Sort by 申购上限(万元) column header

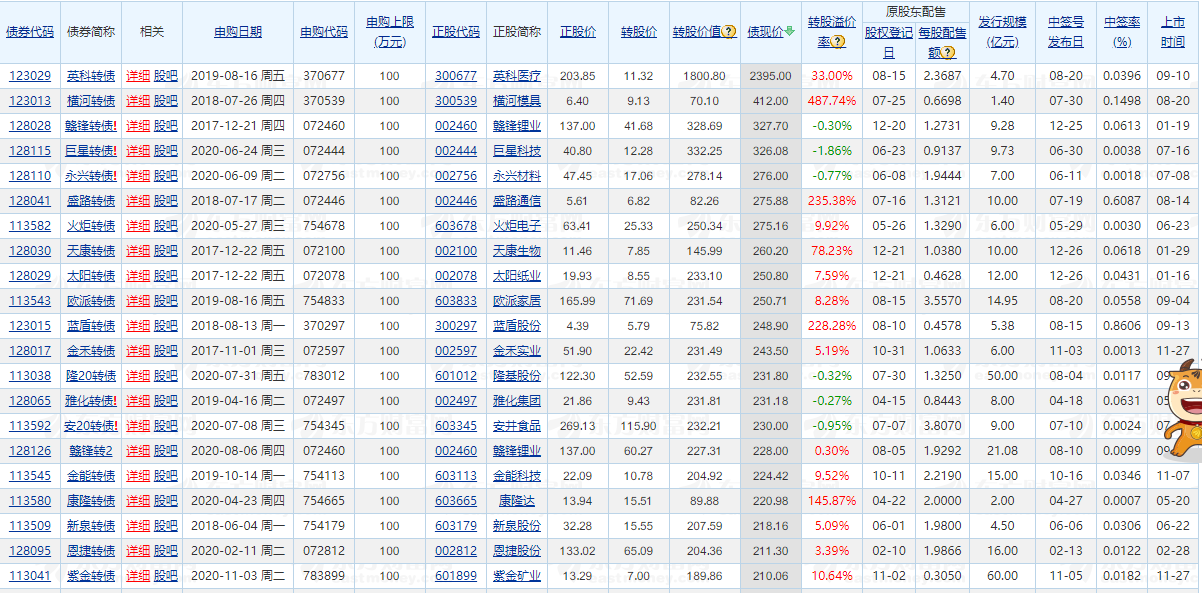tap(389, 32)
